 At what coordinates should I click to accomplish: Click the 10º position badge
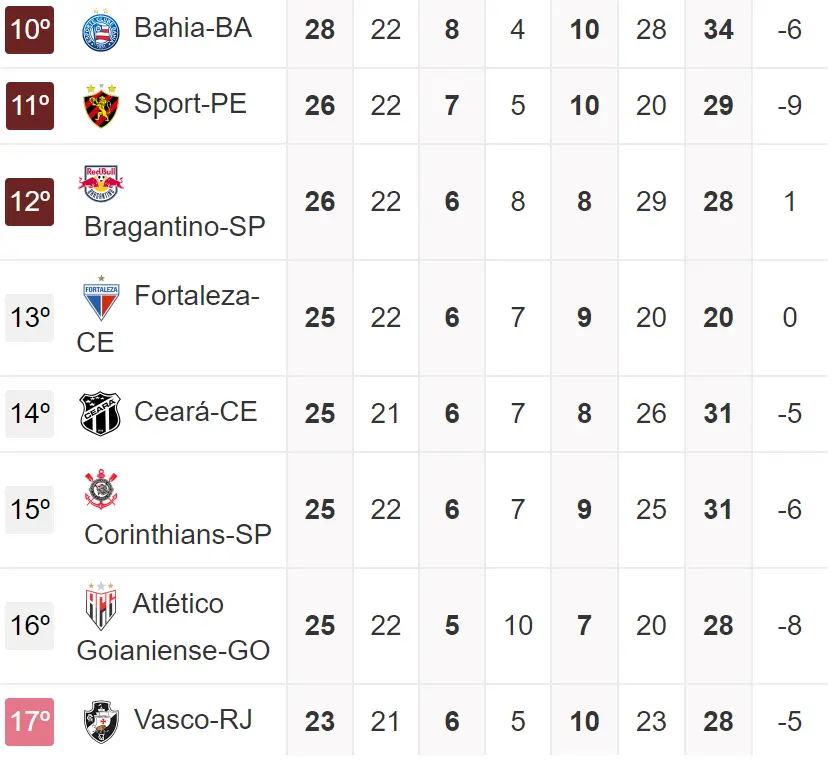[30, 30]
